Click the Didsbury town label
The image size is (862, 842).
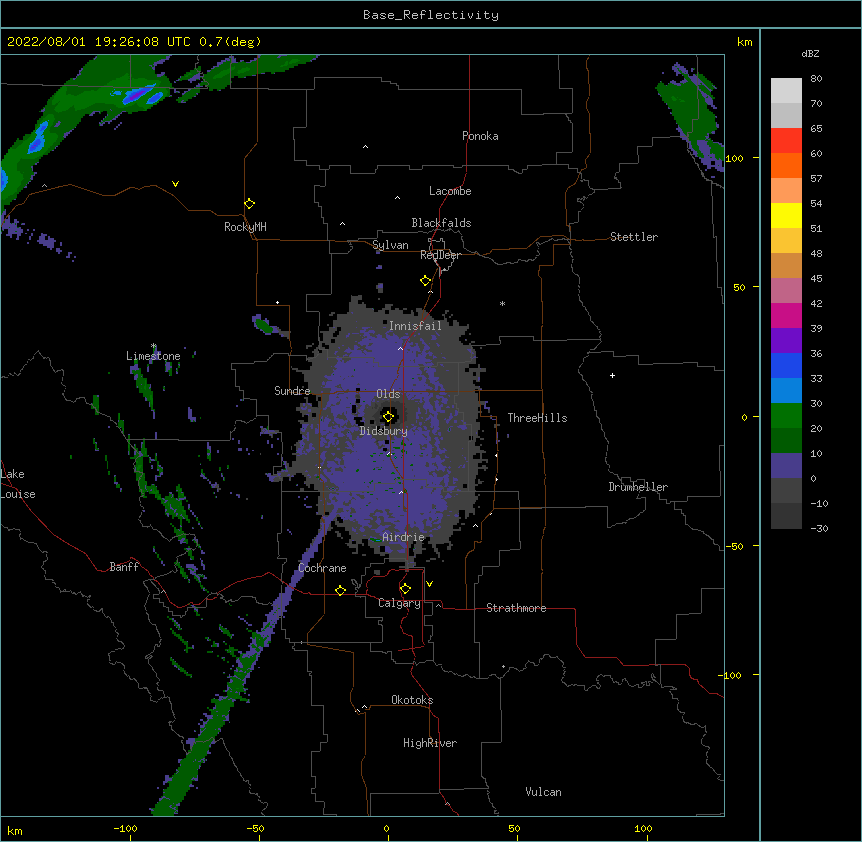(383, 431)
